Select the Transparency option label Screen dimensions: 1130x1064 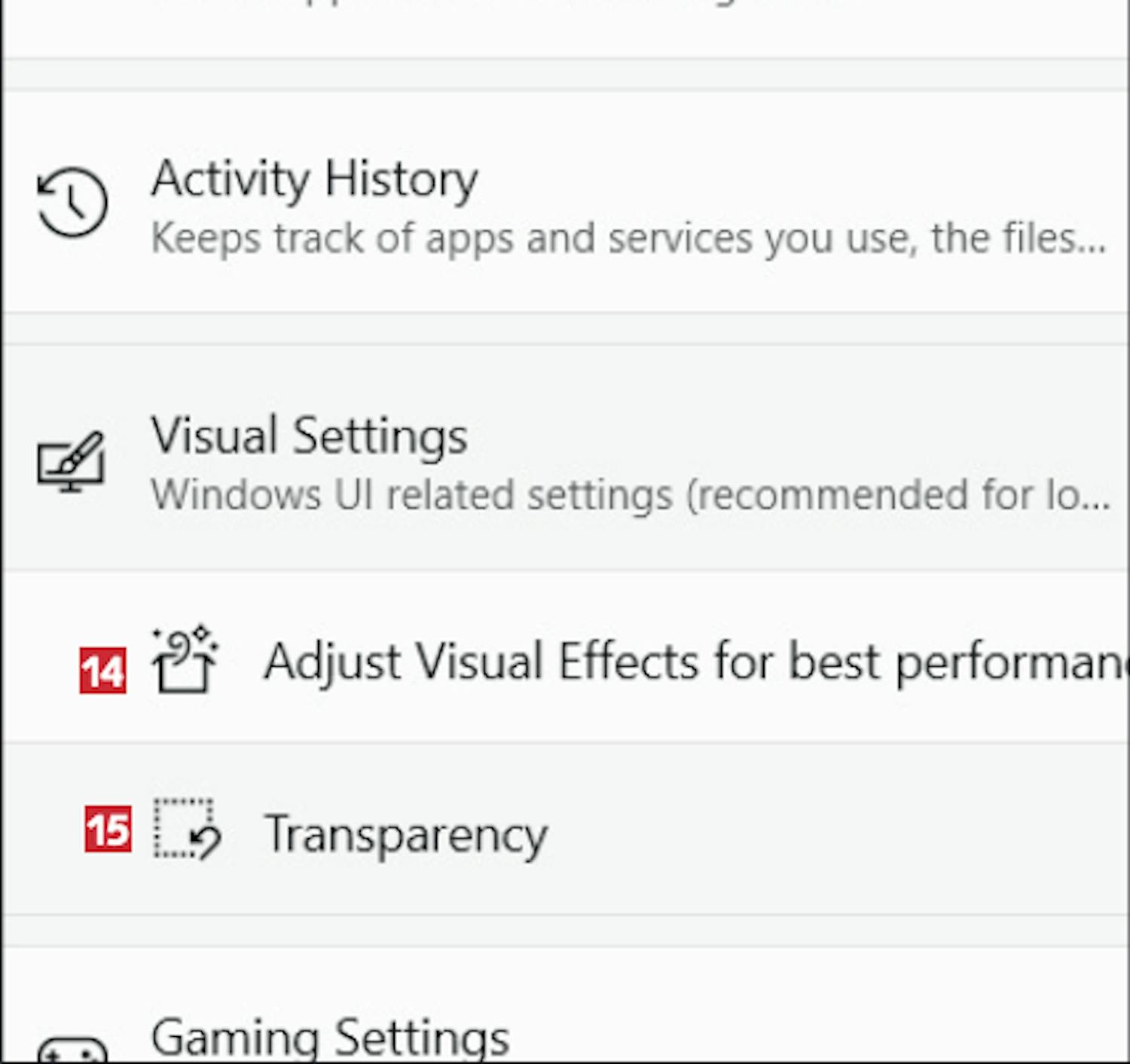tap(406, 834)
